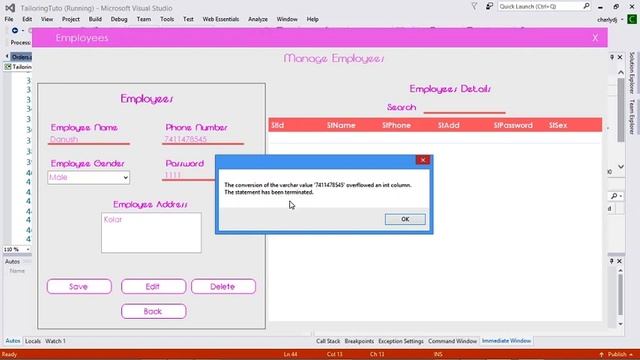Switch to the Breakpoints tab
The image size is (640, 360).
click(359, 341)
